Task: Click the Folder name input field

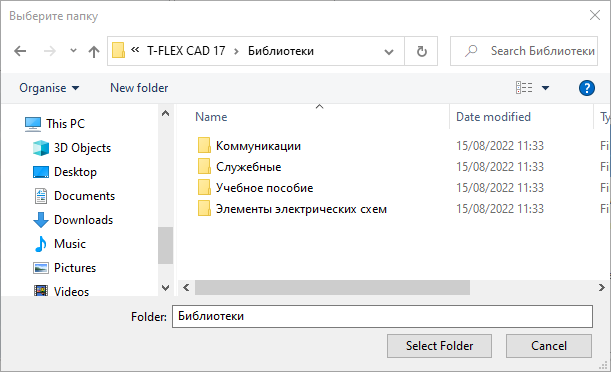Action: pyautogui.click(x=382, y=316)
